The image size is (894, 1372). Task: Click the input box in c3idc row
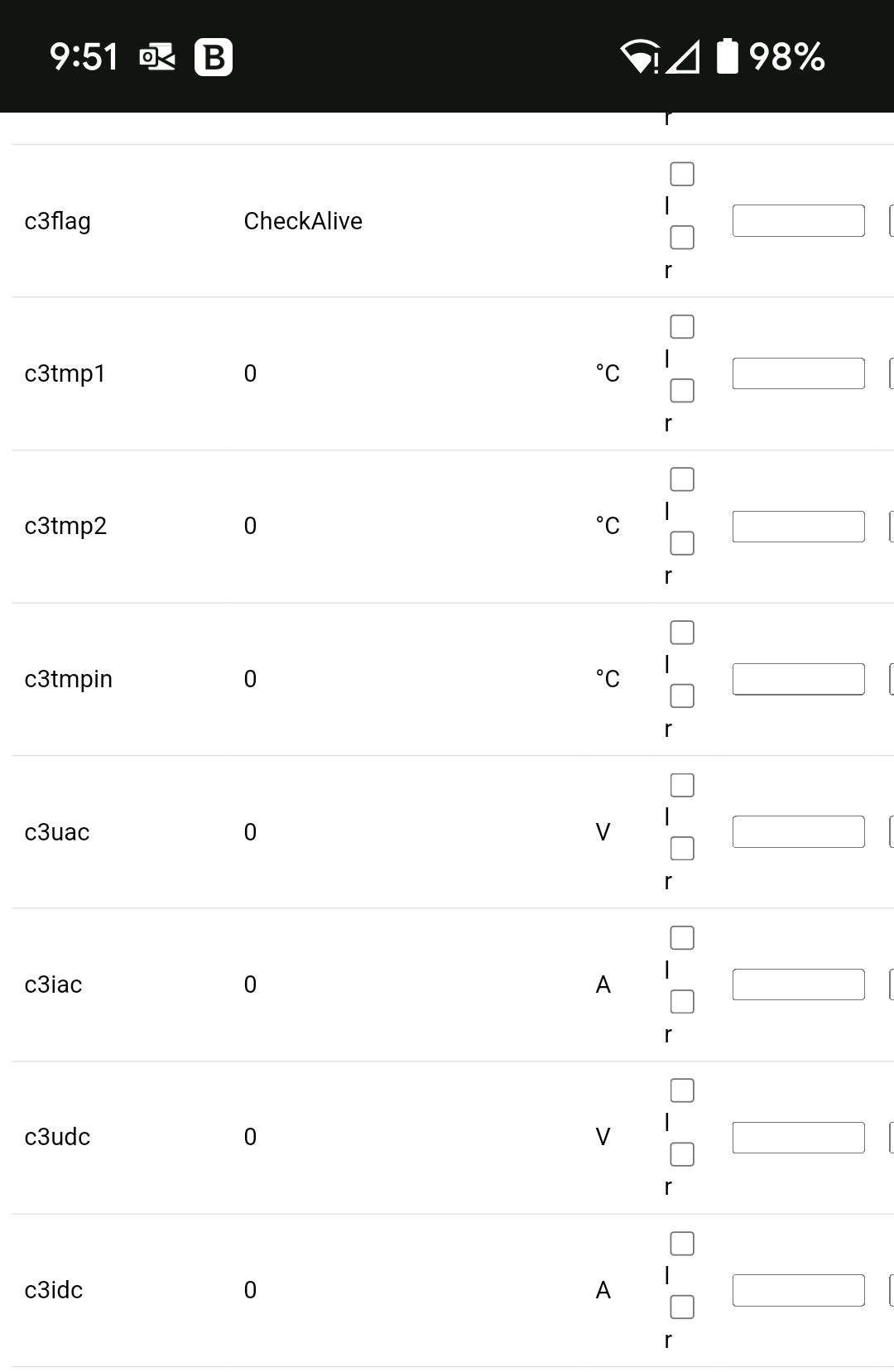click(799, 1290)
